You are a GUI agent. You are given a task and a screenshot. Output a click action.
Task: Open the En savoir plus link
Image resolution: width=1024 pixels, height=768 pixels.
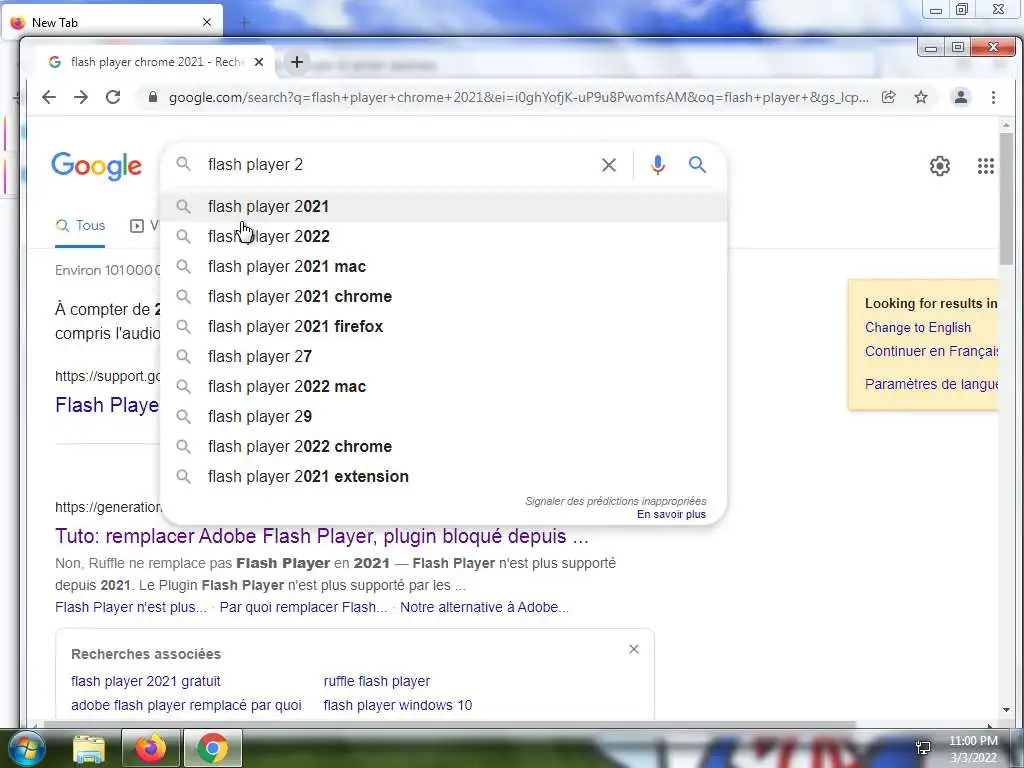pos(671,515)
